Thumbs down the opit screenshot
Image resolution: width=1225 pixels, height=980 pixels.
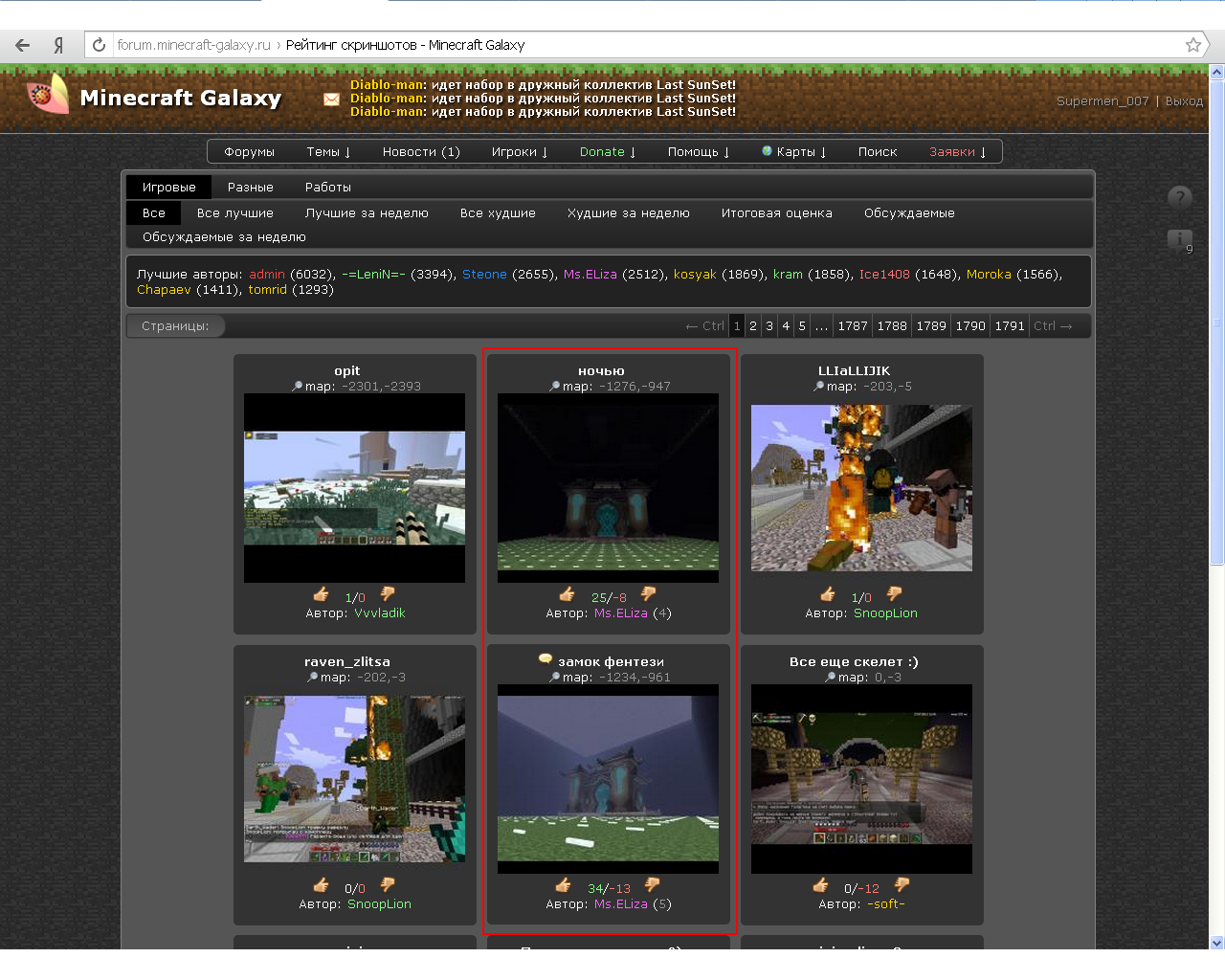(389, 595)
